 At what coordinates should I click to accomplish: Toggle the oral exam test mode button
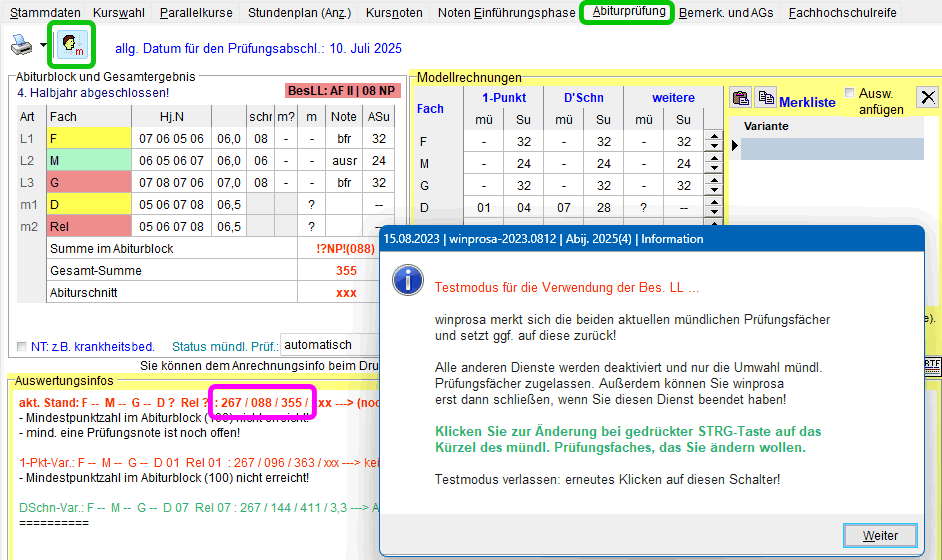[x=71, y=45]
